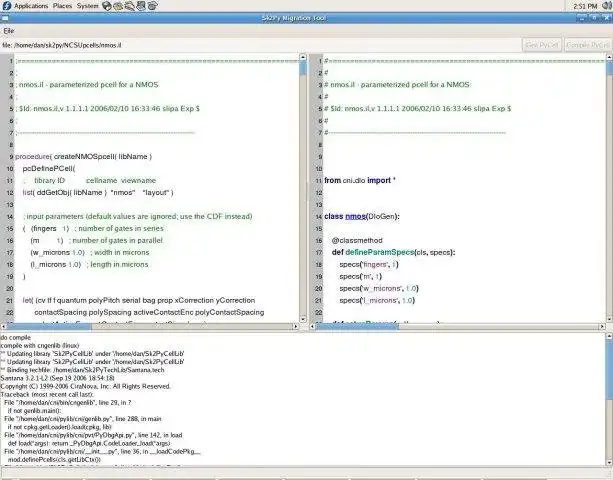Click scroll-left arrow of left source pane
Screen dimensions: 613x480
4,326
